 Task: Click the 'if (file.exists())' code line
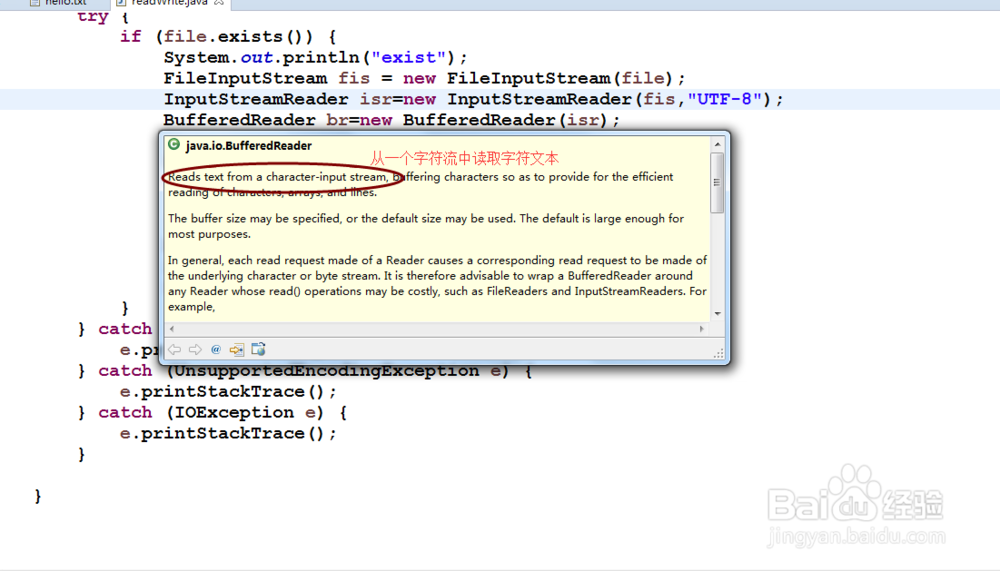(228, 36)
